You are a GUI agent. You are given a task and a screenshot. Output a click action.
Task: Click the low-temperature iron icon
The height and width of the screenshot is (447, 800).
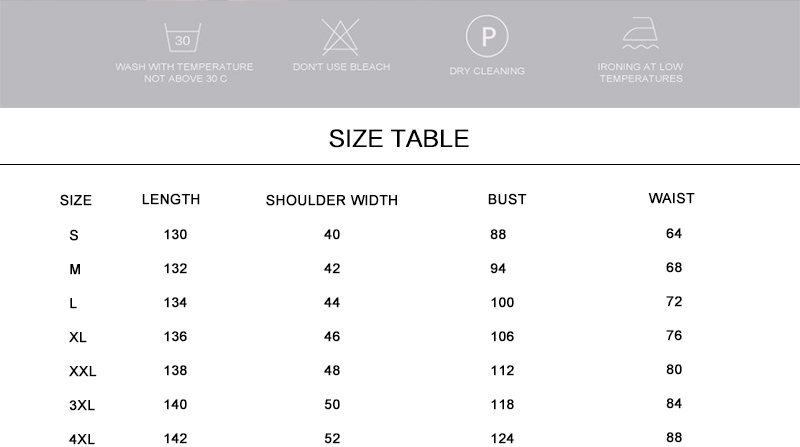(x=640, y=37)
